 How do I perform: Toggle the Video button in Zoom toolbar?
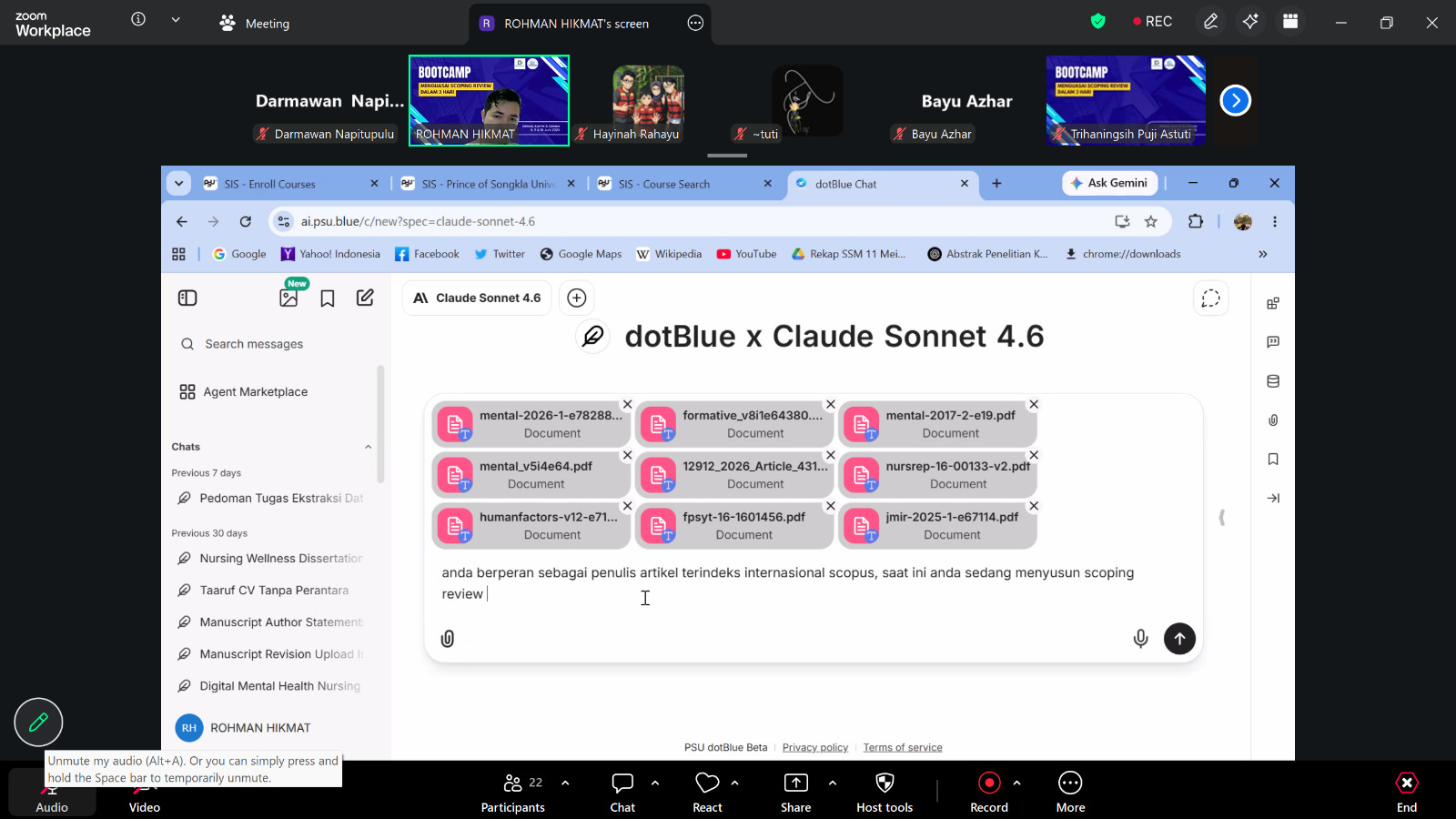click(144, 792)
